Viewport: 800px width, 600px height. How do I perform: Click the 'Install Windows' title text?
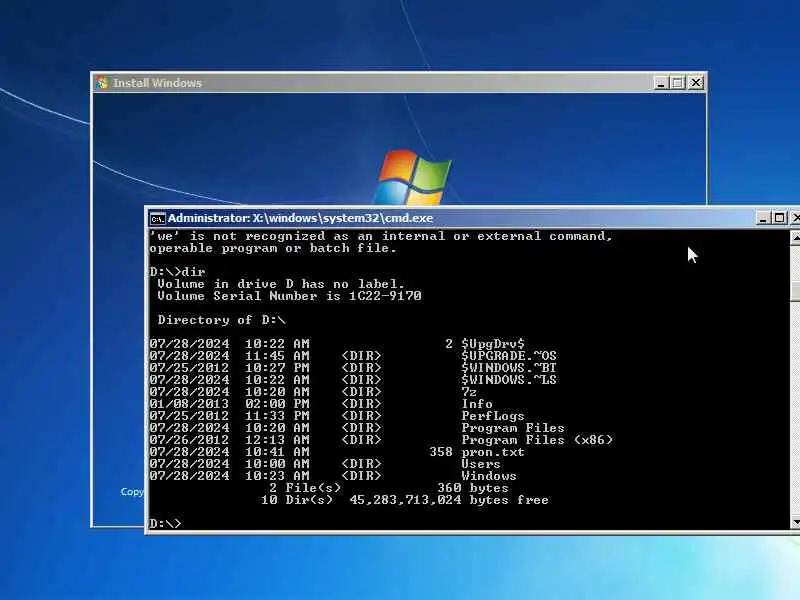click(157, 83)
